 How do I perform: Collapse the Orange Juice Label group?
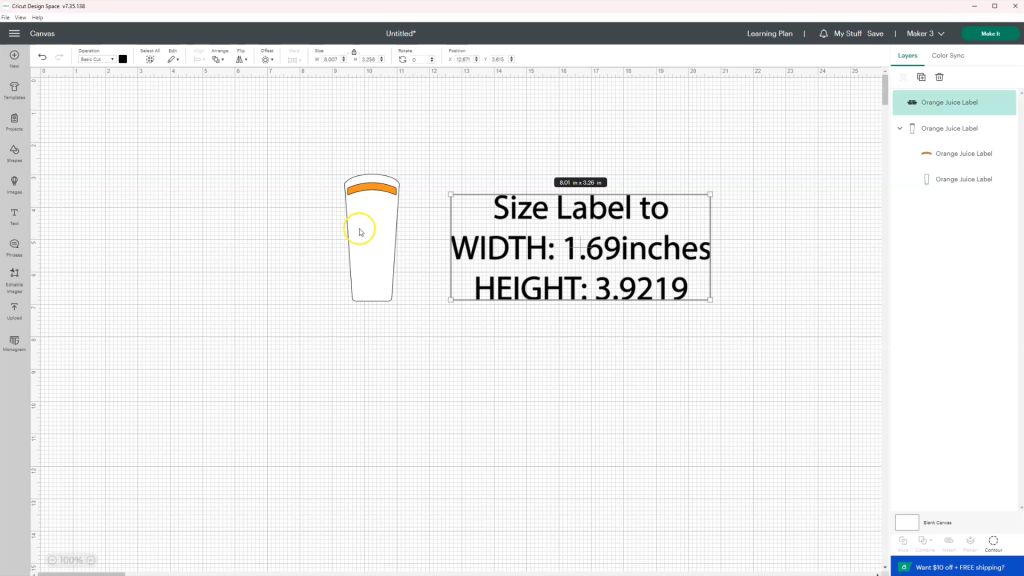[900, 129]
